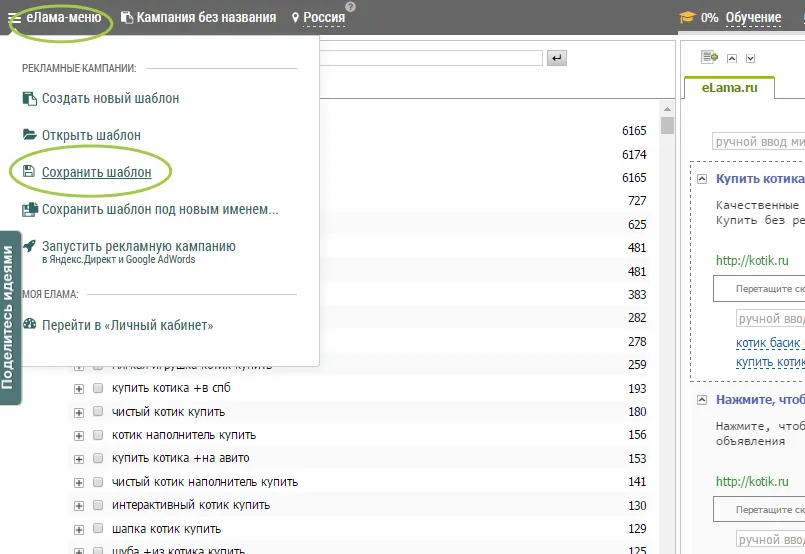The height and width of the screenshot is (554, 805).
Task: Expand the котик наполнитель купить row
Action: click(x=79, y=435)
